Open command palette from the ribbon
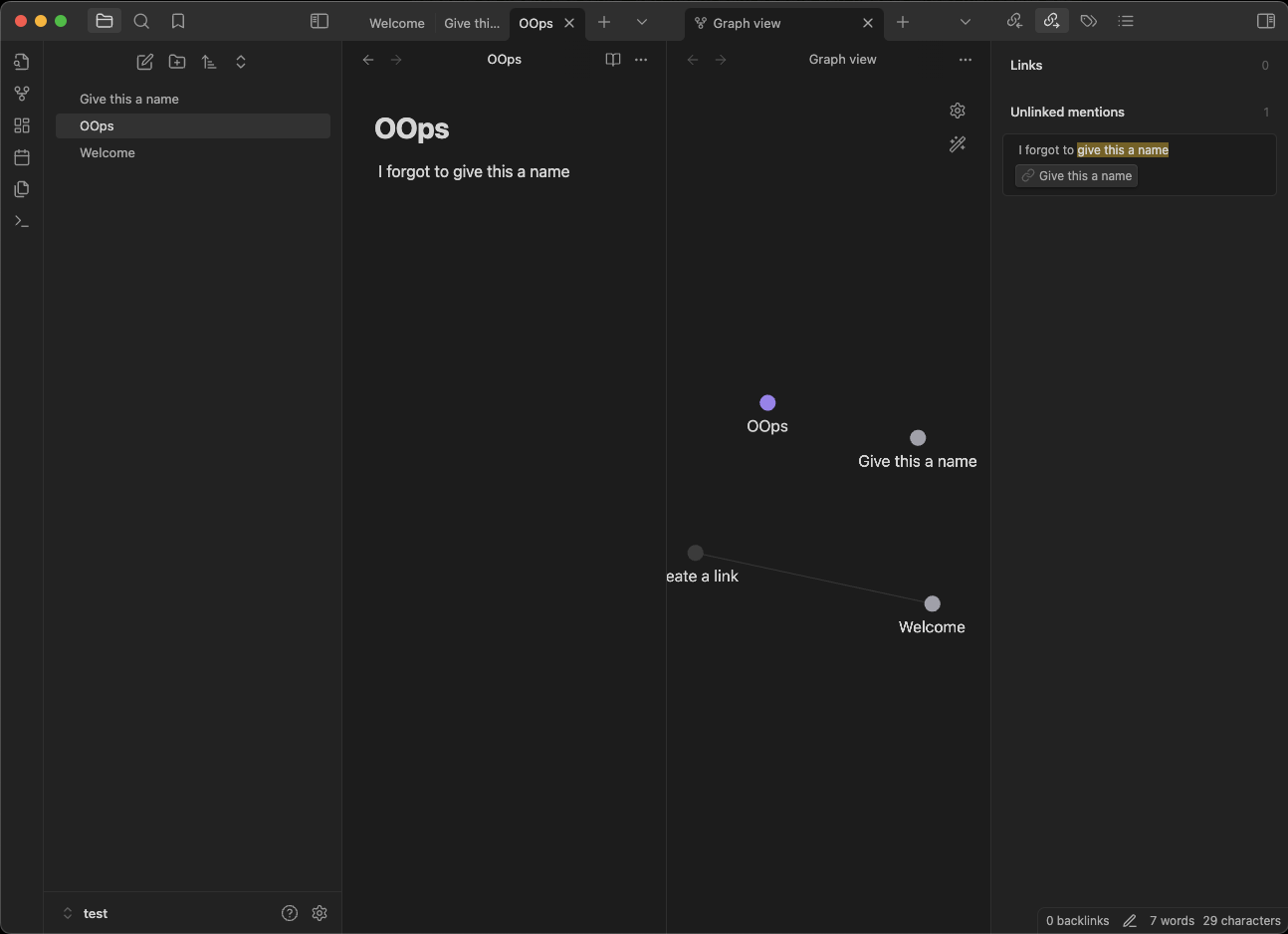This screenshot has width=1288, height=934. pos(22,221)
